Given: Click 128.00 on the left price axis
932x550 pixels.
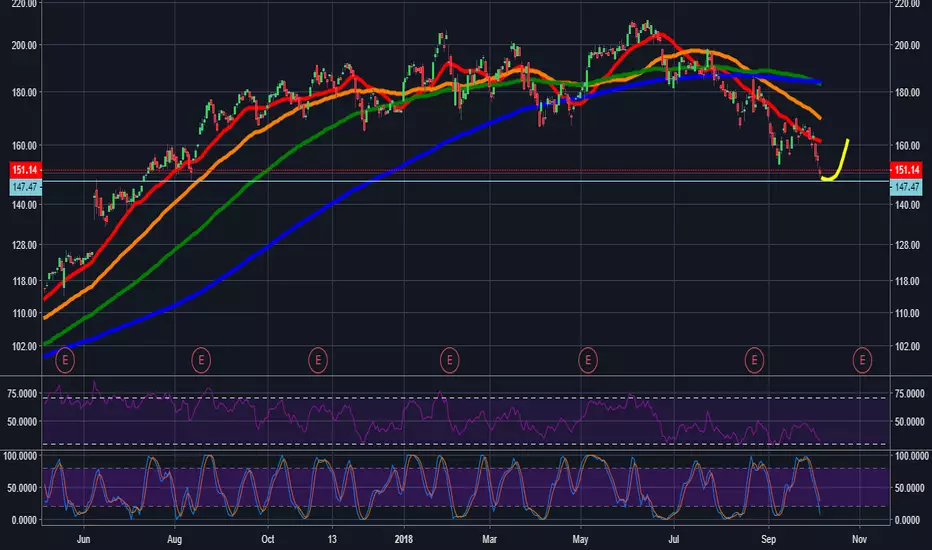Looking at the screenshot, I should coord(24,245).
